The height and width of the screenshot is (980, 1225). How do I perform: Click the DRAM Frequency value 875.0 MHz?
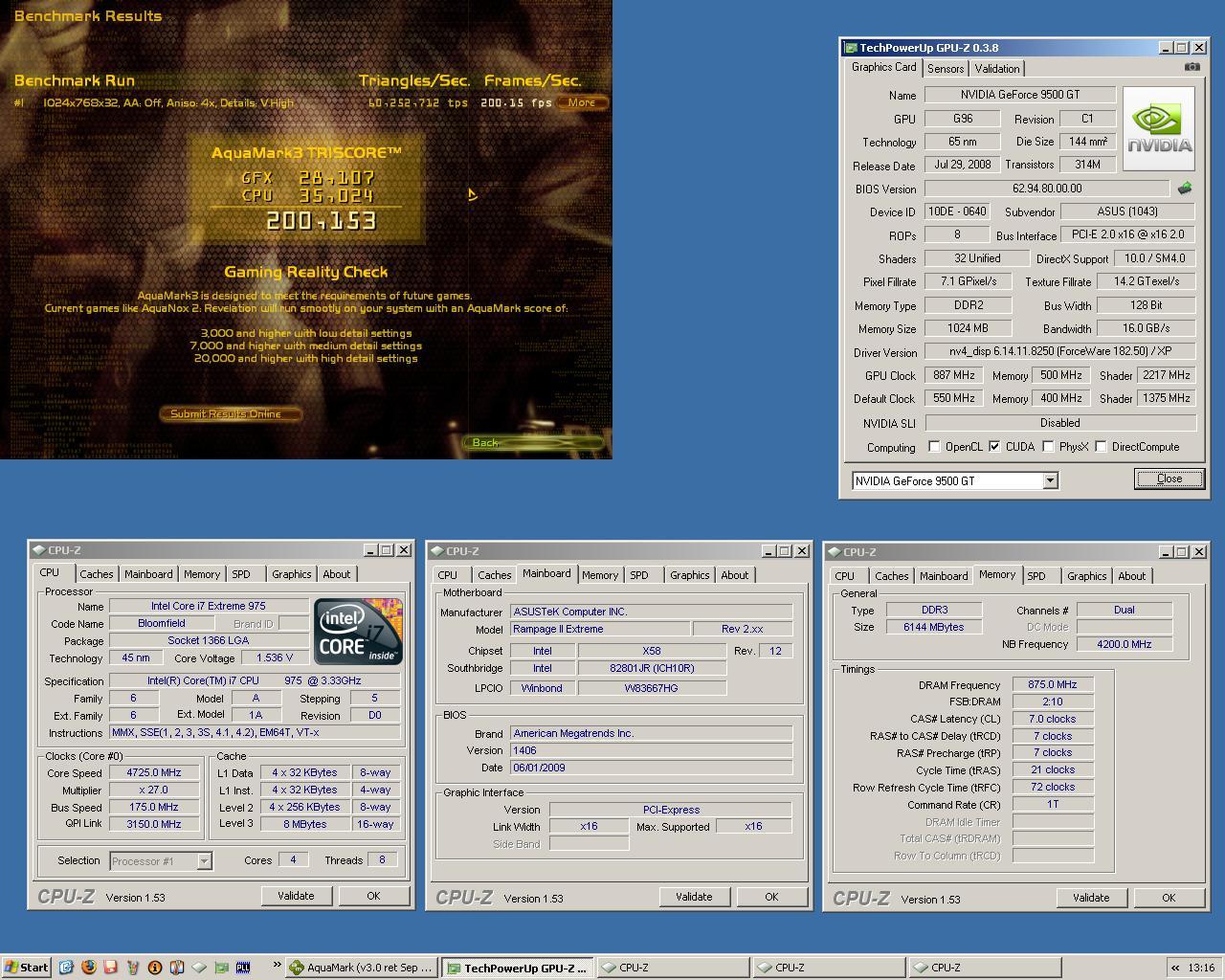coord(1053,684)
